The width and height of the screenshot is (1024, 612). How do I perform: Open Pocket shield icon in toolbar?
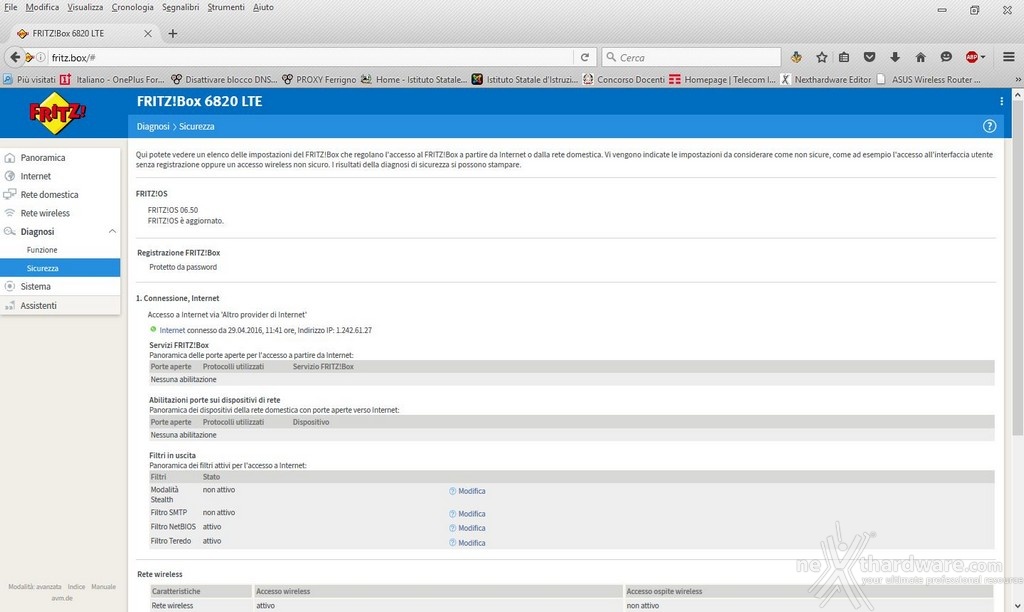869,57
